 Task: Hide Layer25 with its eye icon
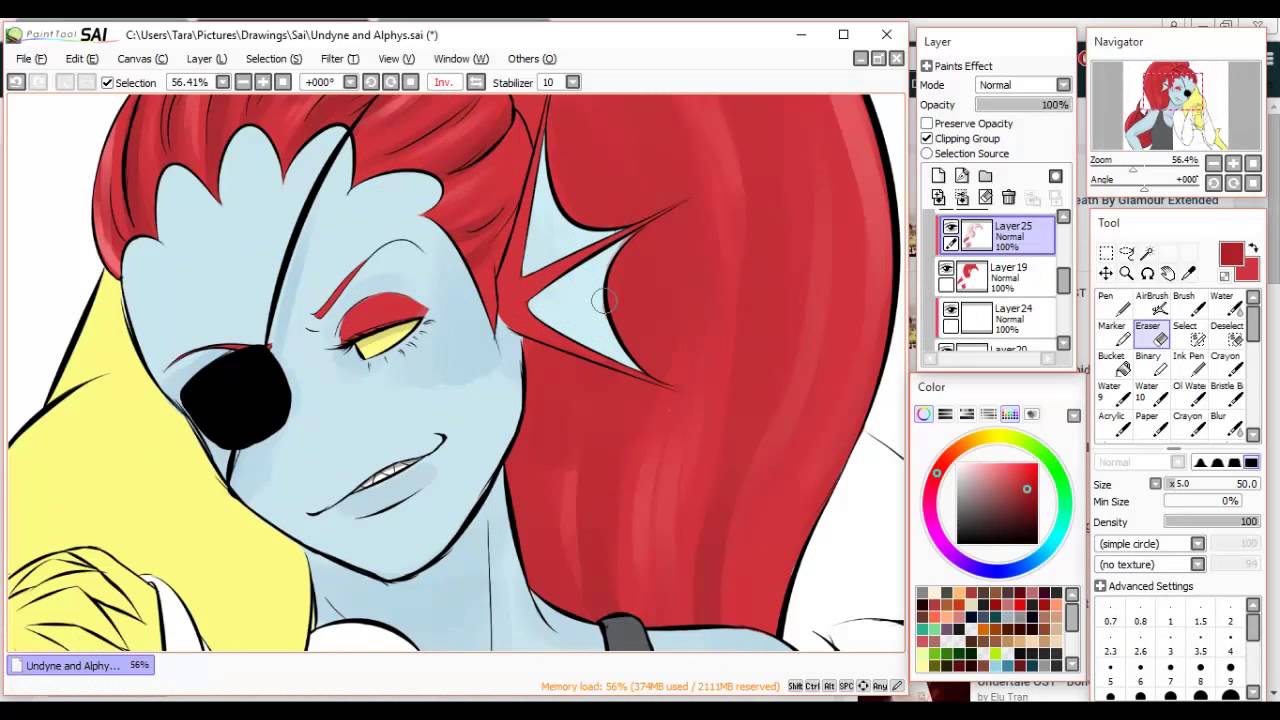coord(951,227)
